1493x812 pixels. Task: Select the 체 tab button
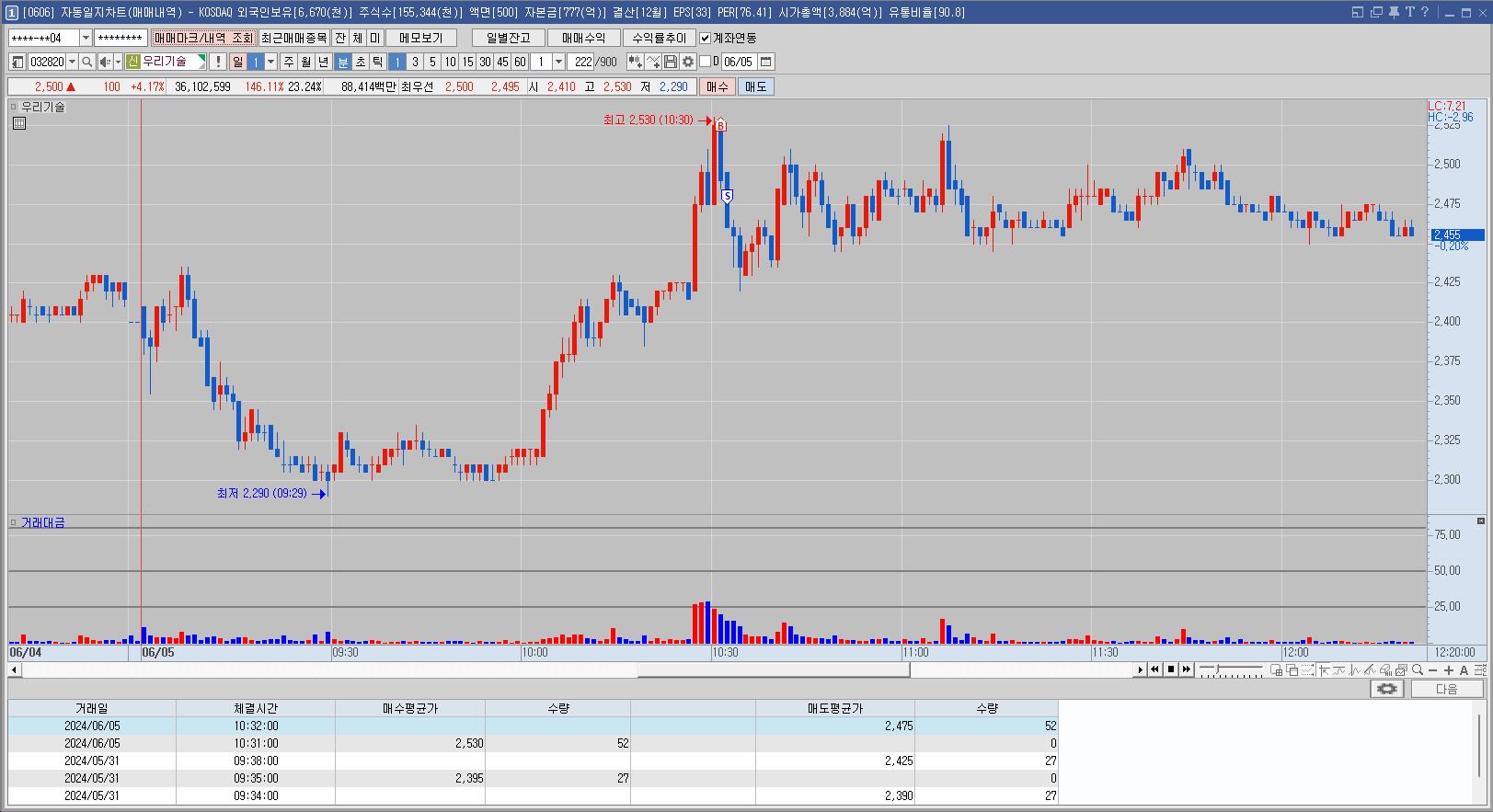point(358,38)
